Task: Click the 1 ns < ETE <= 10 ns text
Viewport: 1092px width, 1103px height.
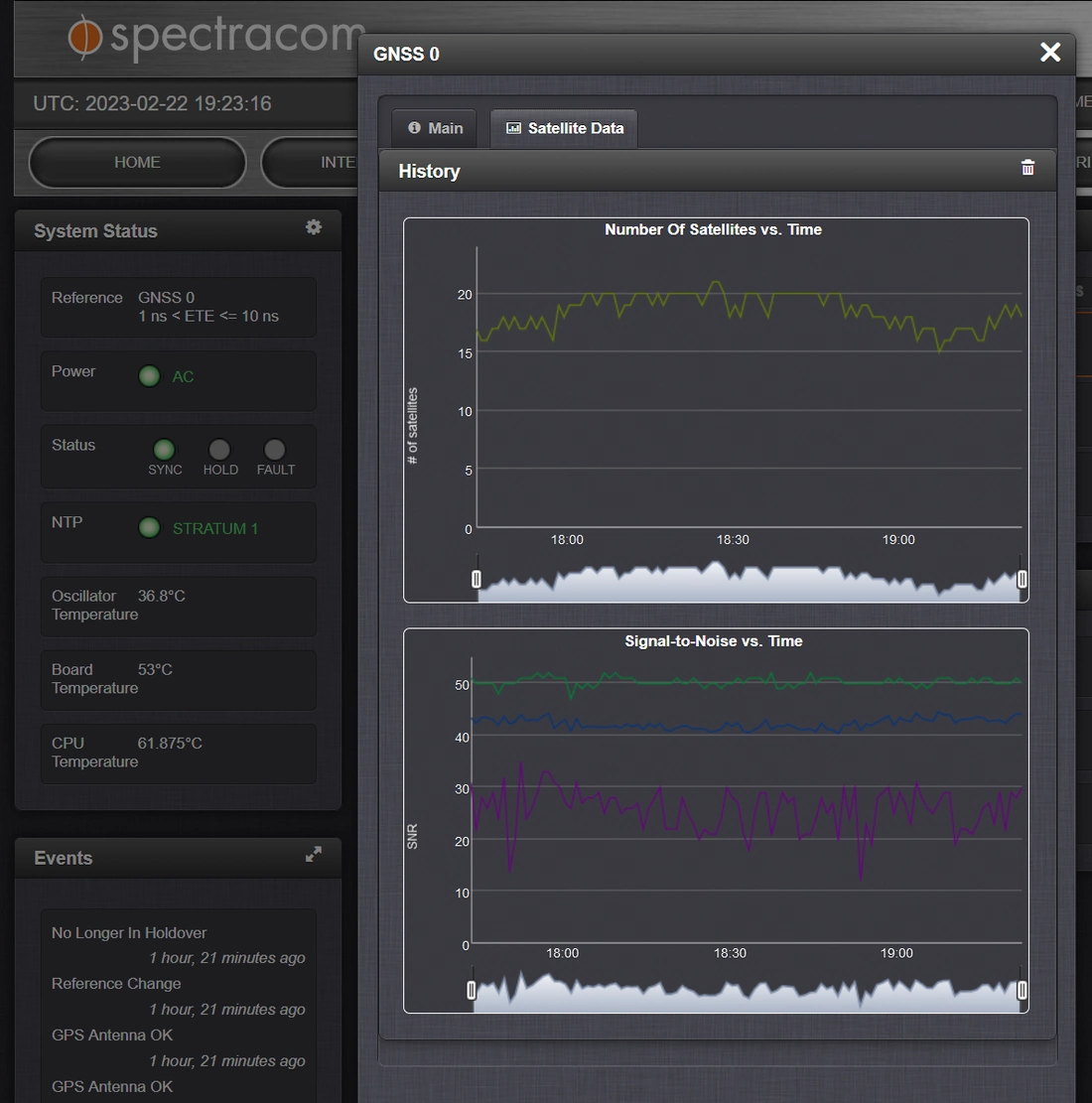Action: (208, 316)
